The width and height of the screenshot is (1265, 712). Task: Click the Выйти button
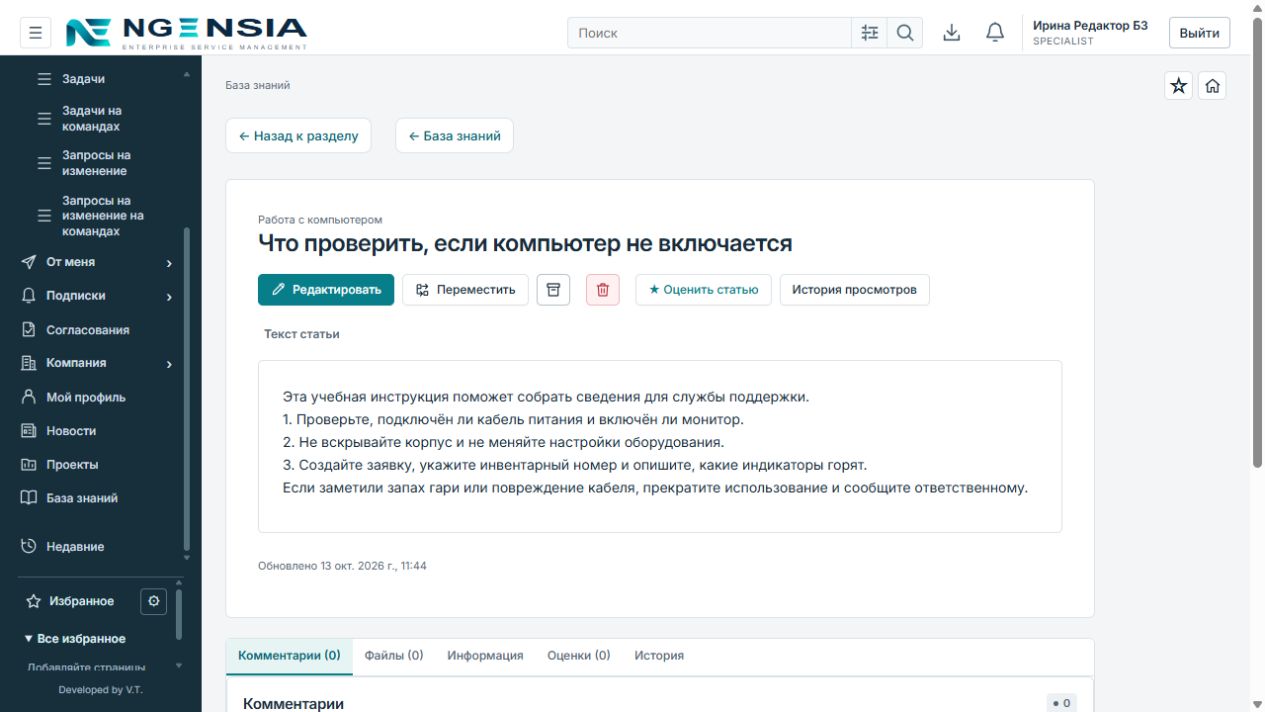coord(1199,33)
